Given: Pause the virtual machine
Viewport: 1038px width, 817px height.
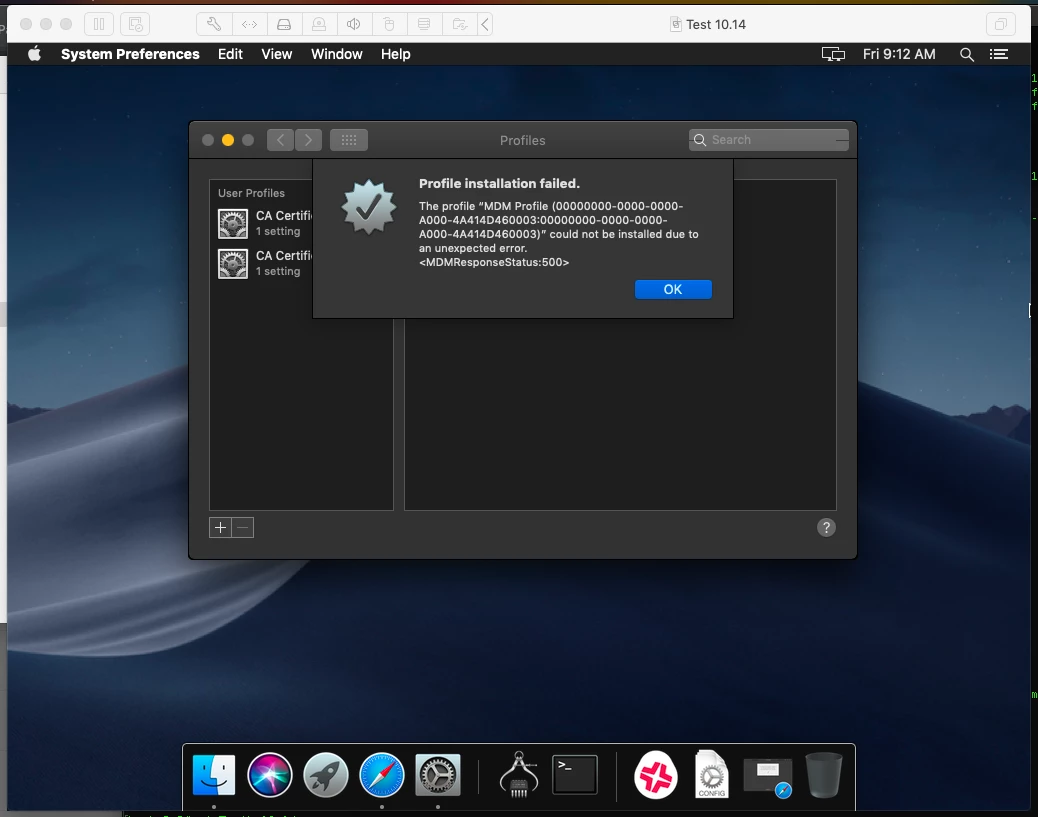Looking at the screenshot, I should click(99, 24).
